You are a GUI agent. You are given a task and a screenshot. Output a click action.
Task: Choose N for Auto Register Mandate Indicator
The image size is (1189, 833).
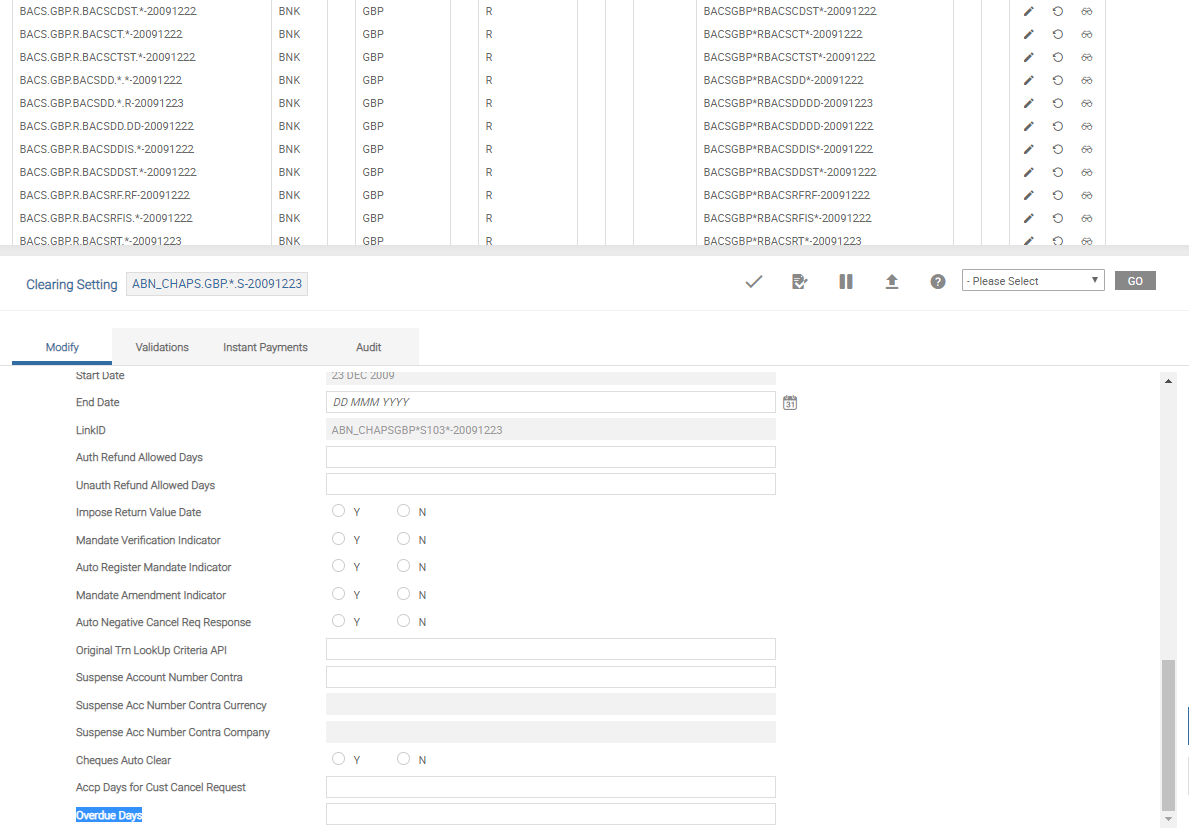coord(404,566)
